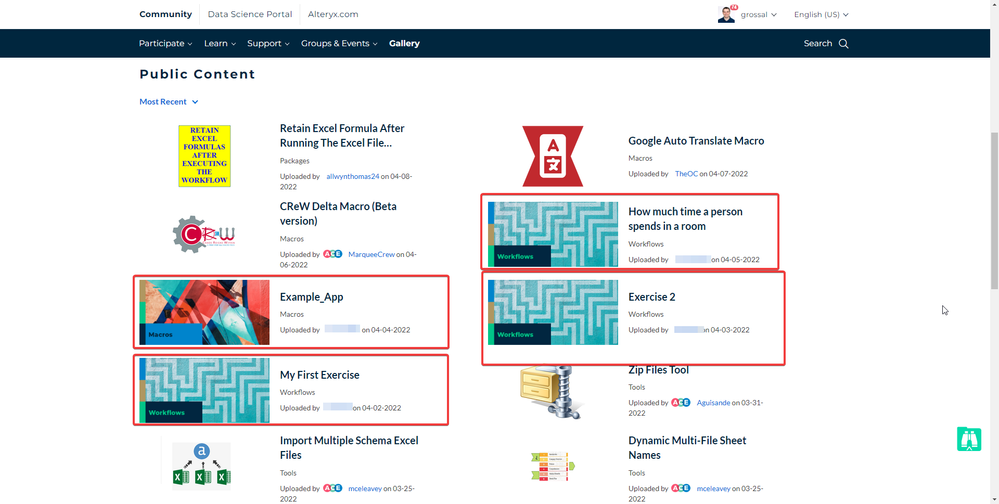Open the Example_App macro thumbnail
999x504 pixels.
click(x=205, y=312)
